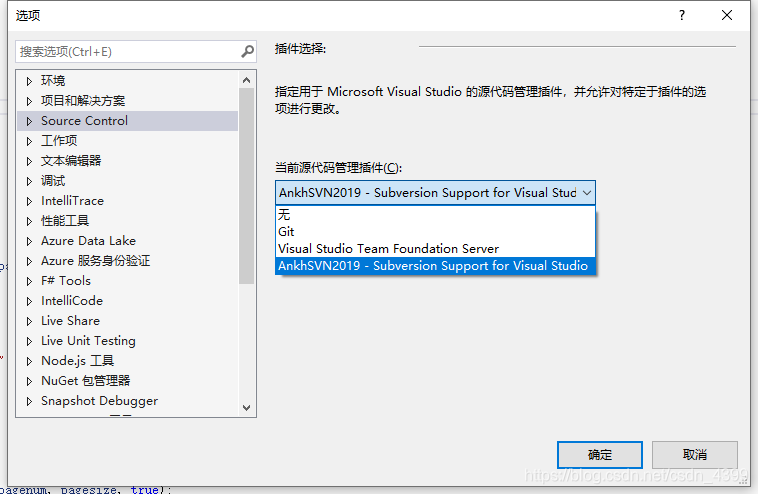
Task: Expand the 工作项 node arrow
Action: click(x=29, y=141)
